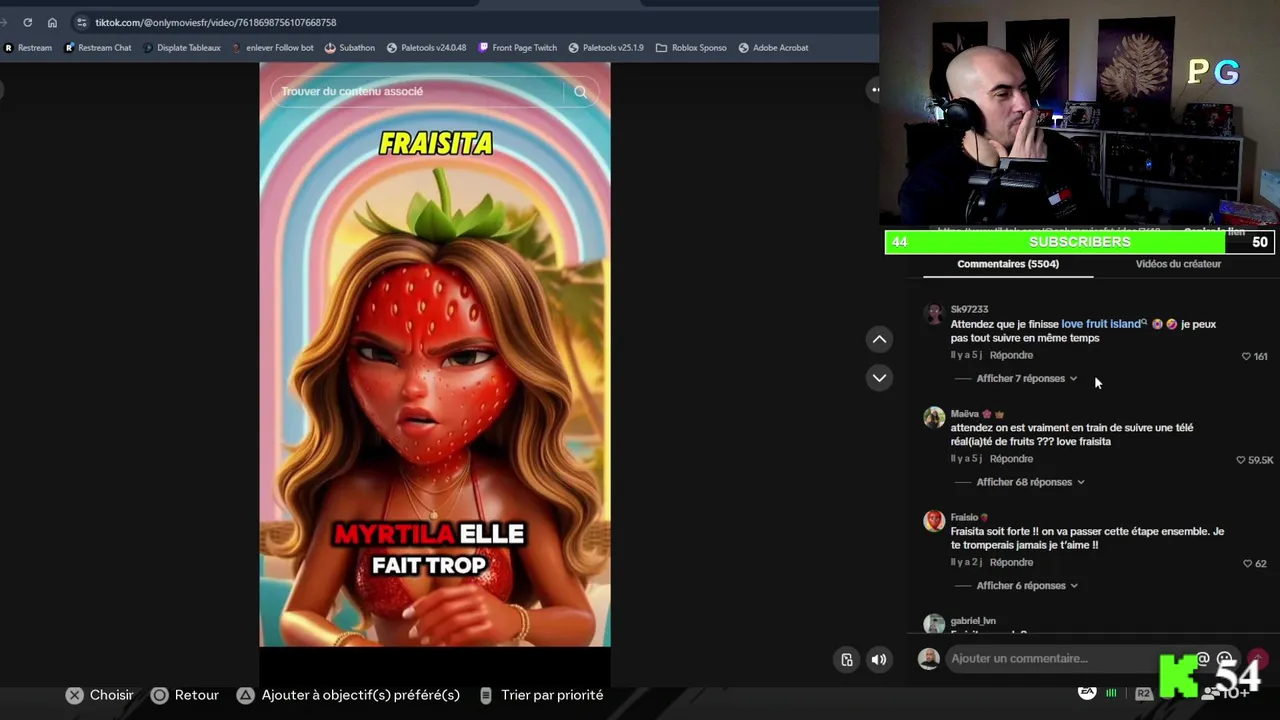Reply to Sk97233's comment via Répondre
Image resolution: width=1280 pixels, height=720 pixels.
point(1011,355)
